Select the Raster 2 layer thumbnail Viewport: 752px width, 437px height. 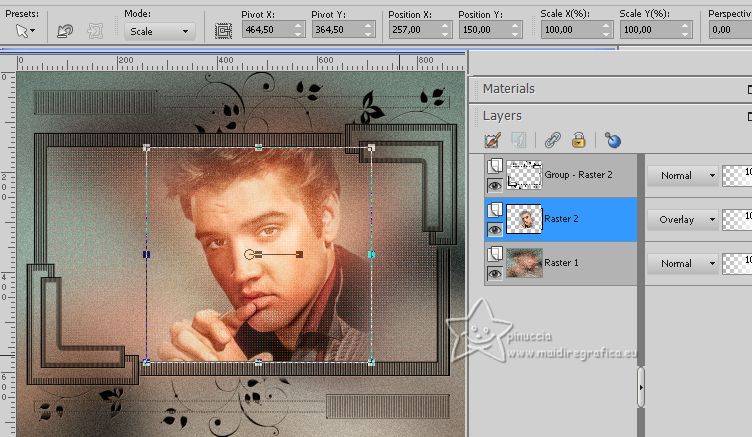[524, 219]
